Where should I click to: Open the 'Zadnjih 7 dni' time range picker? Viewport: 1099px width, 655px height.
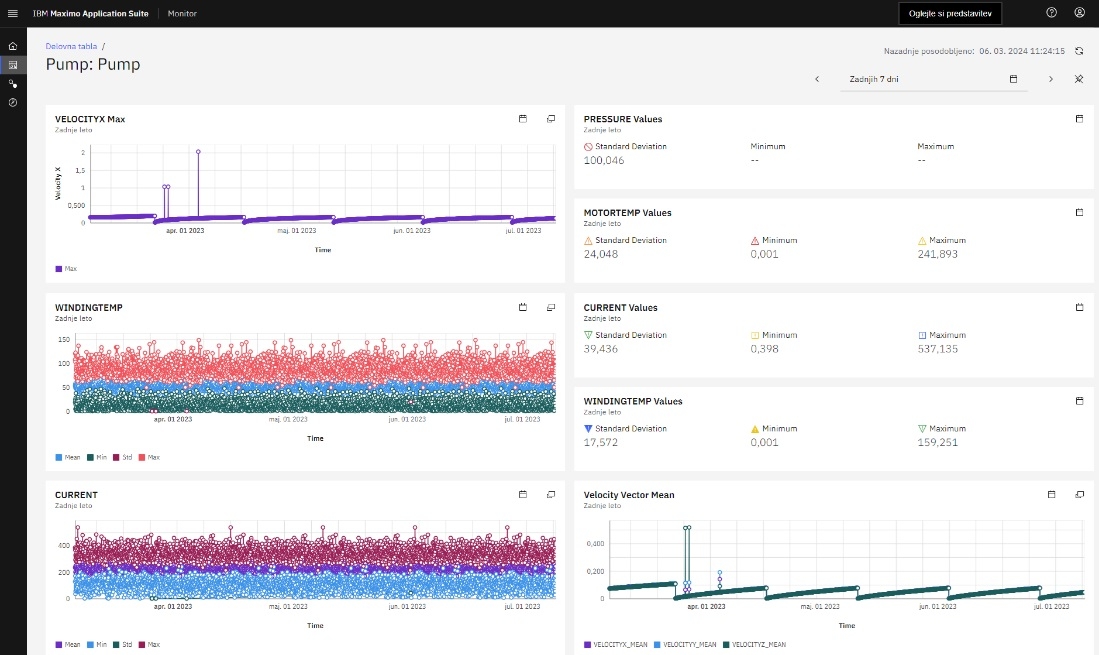click(933, 79)
